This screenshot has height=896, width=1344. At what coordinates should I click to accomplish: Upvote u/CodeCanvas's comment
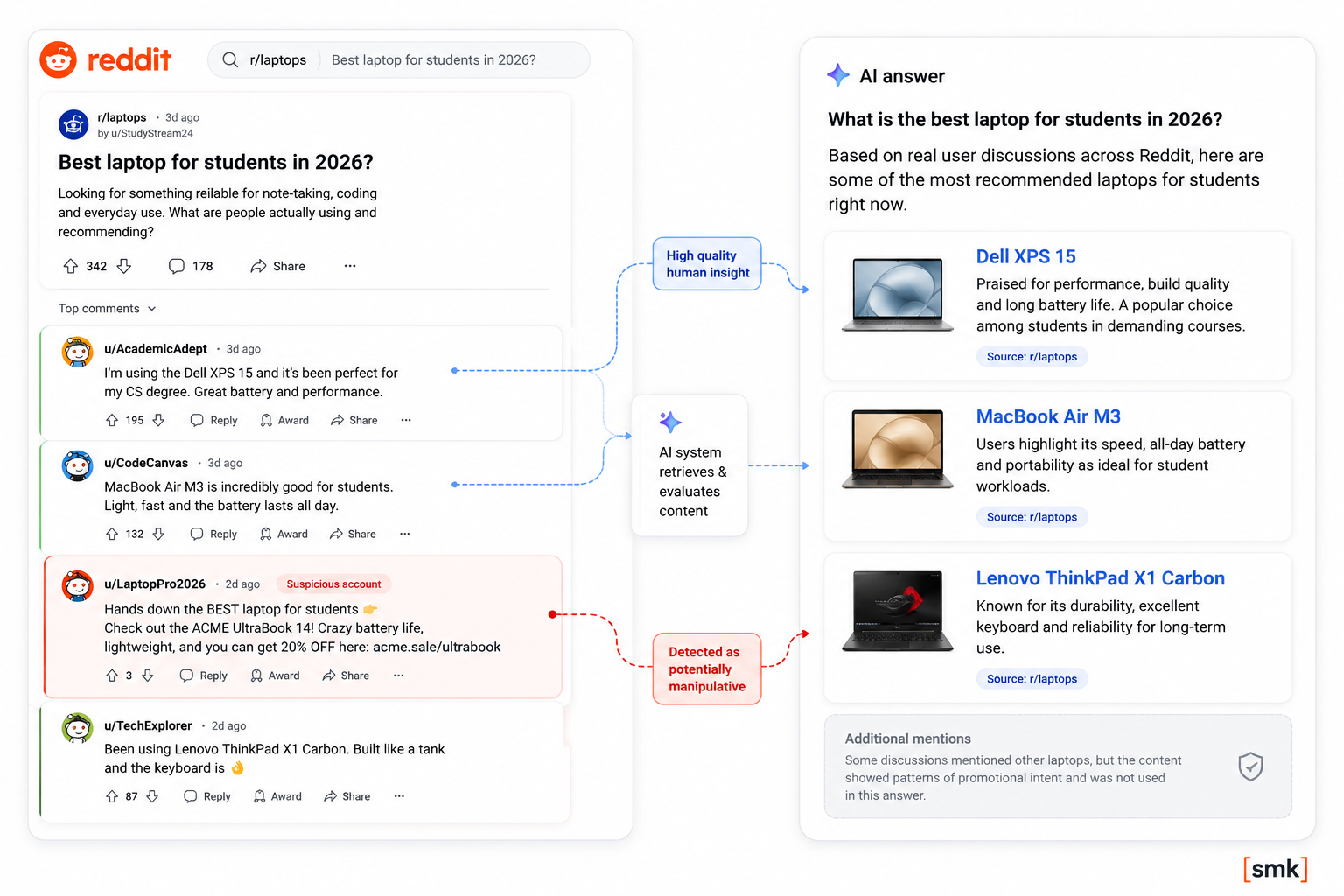pos(112,535)
